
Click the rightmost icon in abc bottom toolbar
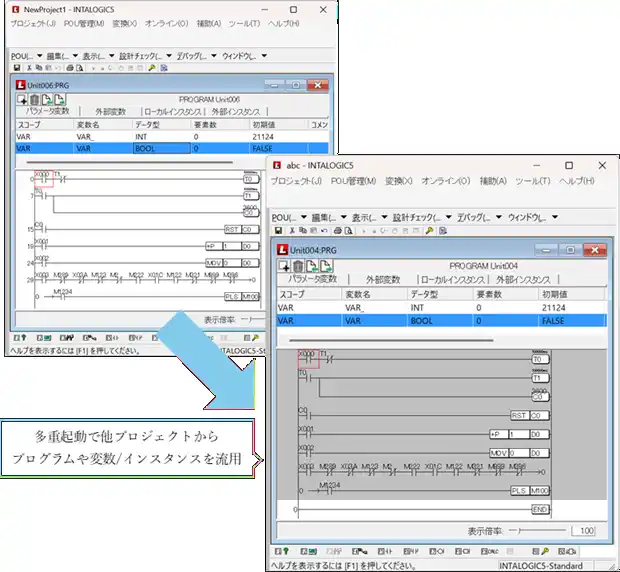tap(567, 551)
